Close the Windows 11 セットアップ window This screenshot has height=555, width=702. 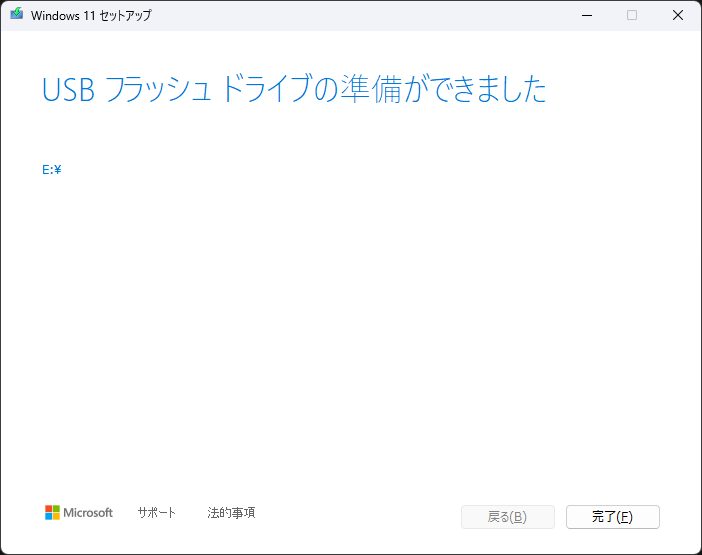click(x=678, y=15)
